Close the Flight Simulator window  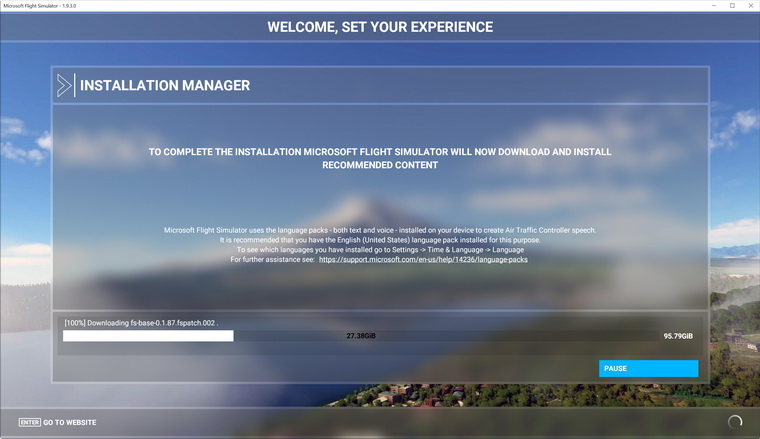pyautogui.click(x=751, y=5)
